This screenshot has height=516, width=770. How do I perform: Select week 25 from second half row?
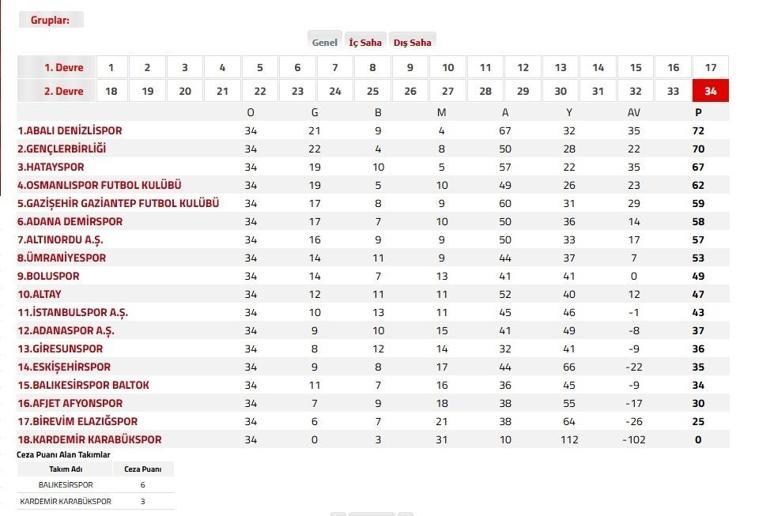tap(373, 91)
